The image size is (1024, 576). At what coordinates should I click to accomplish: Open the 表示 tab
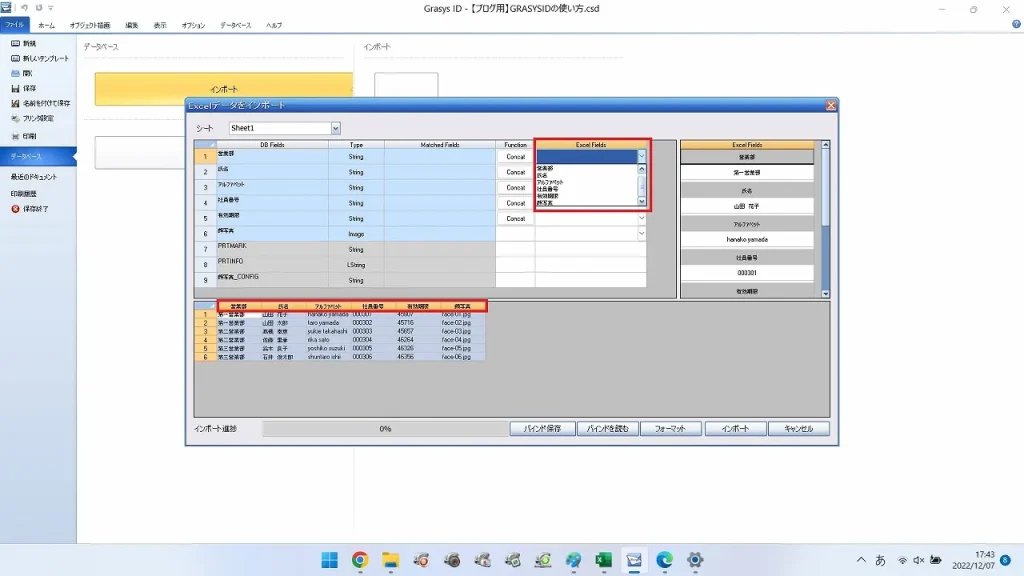coord(160,25)
